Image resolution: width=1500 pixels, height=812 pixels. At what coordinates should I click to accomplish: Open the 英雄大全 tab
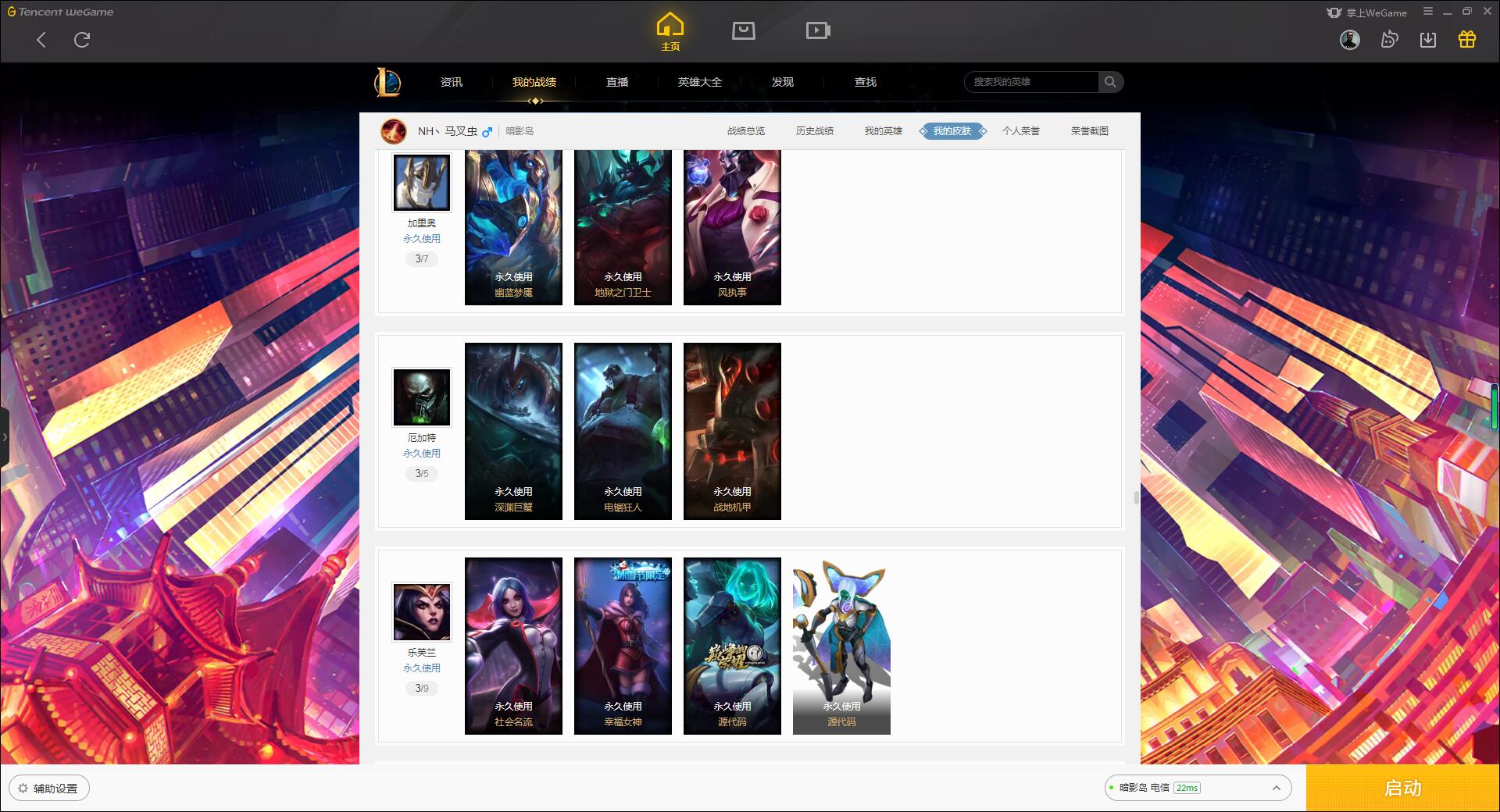click(700, 82)
